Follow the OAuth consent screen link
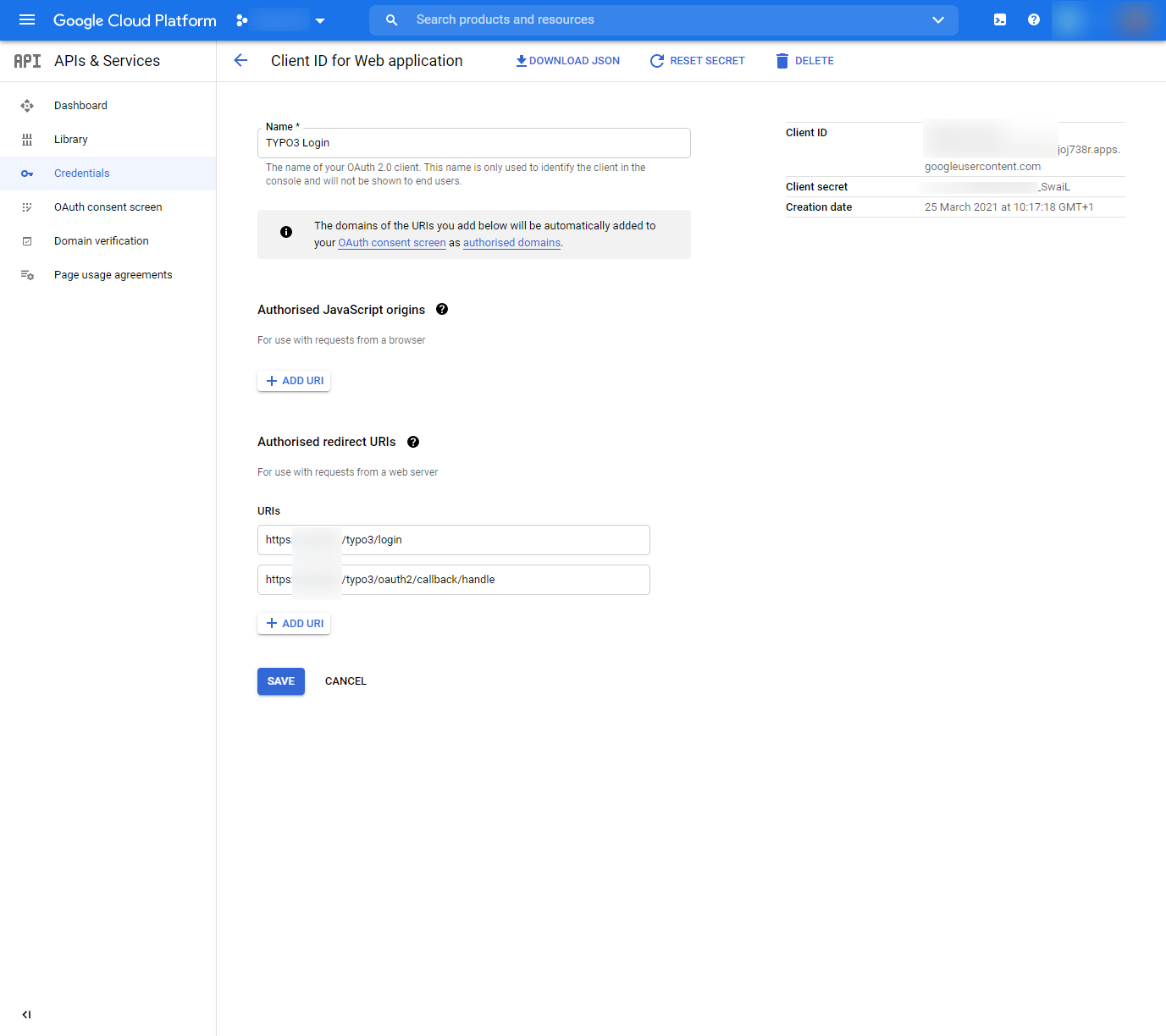1166x1036 pixels. 392,243
